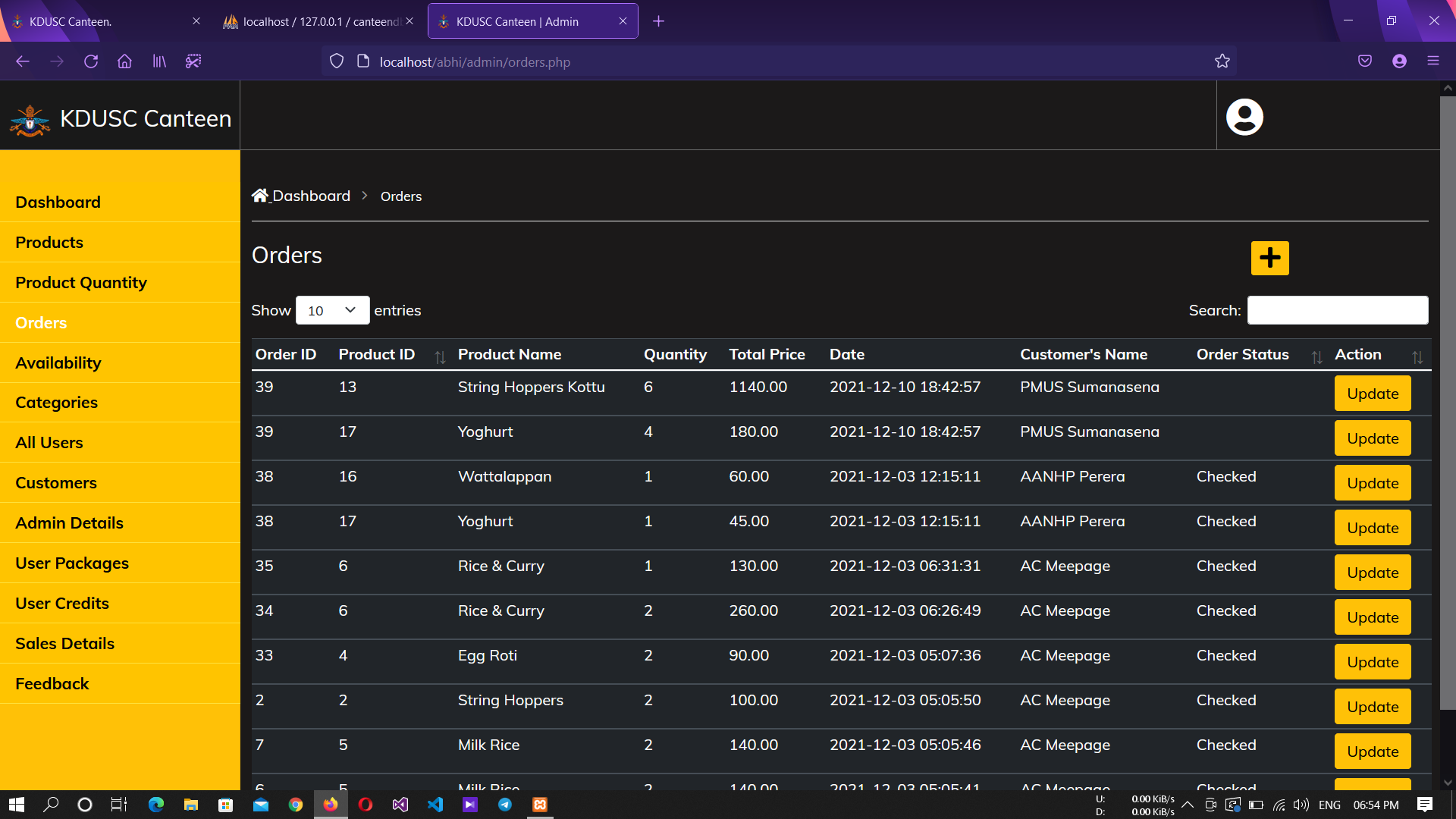Click the KDUSC Canteen crest logo
Viewport: 1456px width, 819px height.
point(30,120)
